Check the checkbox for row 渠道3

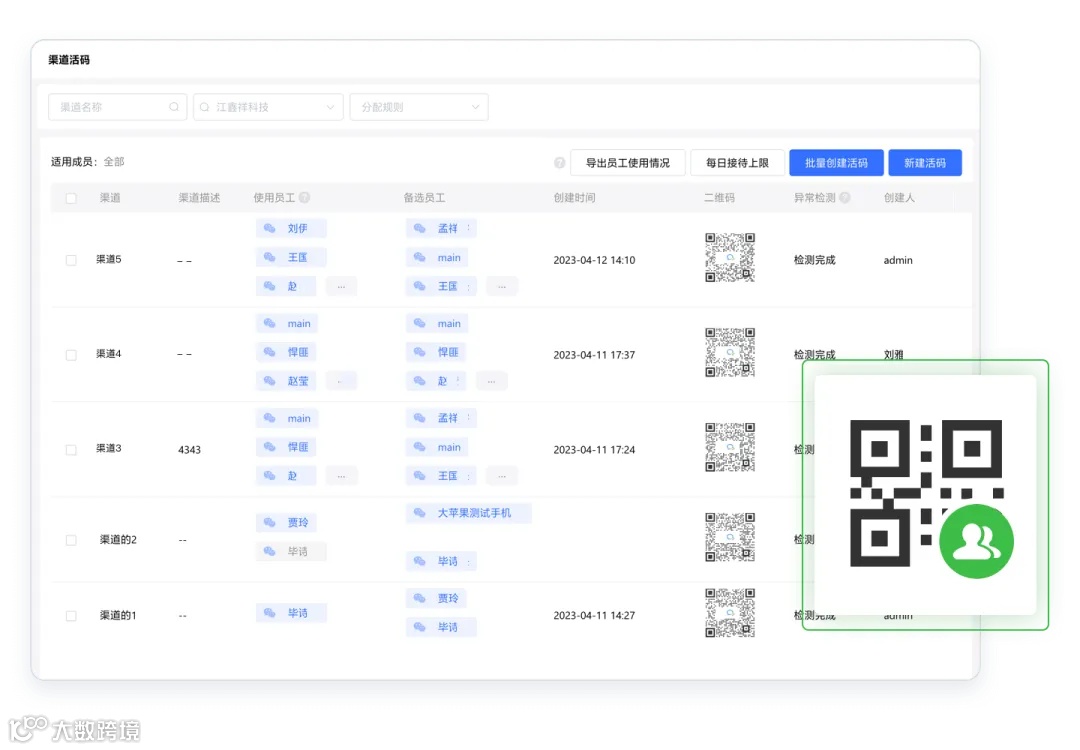click(71, 450)
